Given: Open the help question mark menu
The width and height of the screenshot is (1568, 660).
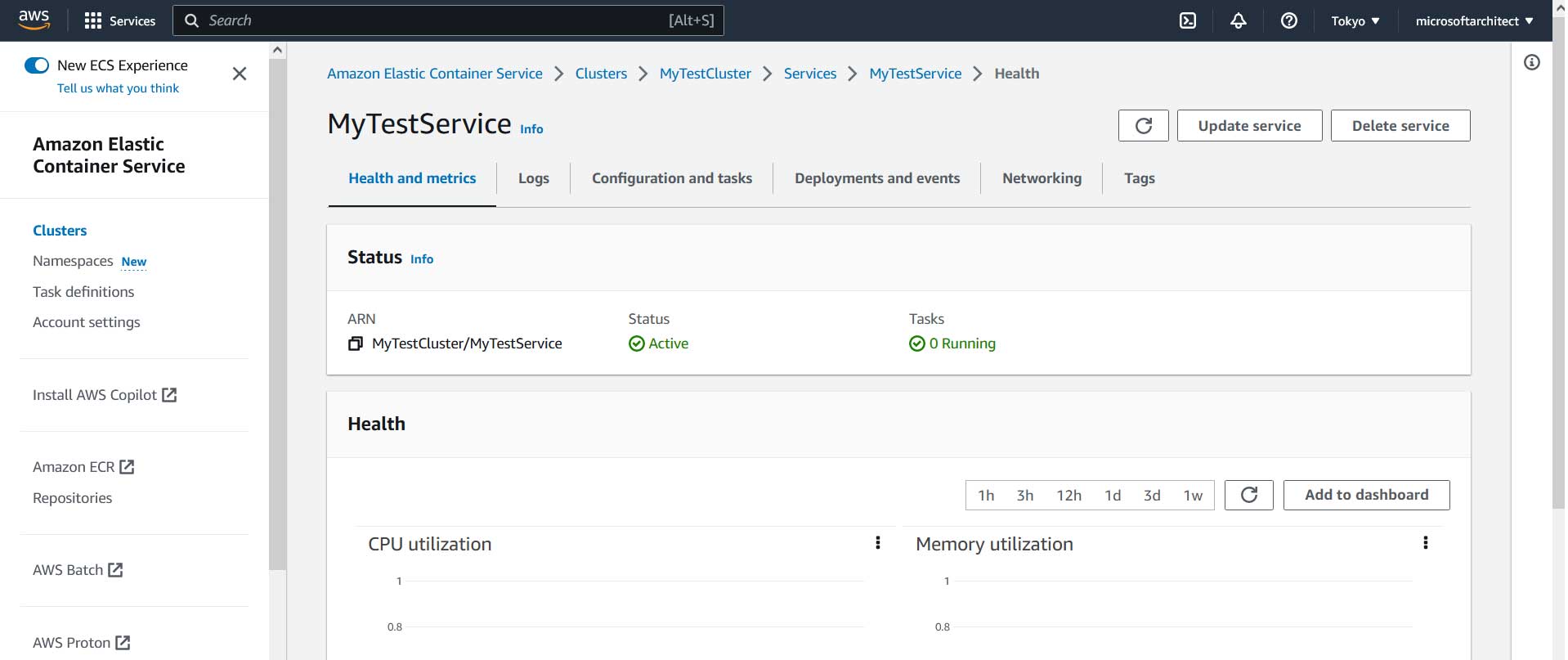Looking at the screenshot, I should tap(1289, 20).
